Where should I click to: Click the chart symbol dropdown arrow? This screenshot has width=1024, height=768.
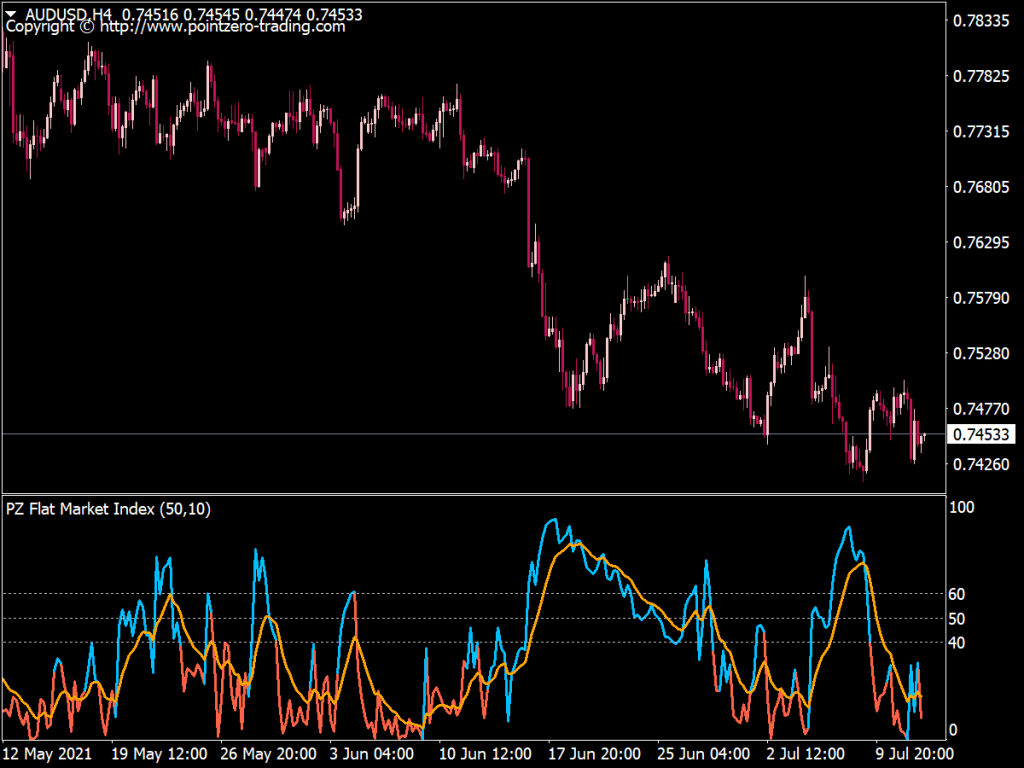click(x=9, y=12)
